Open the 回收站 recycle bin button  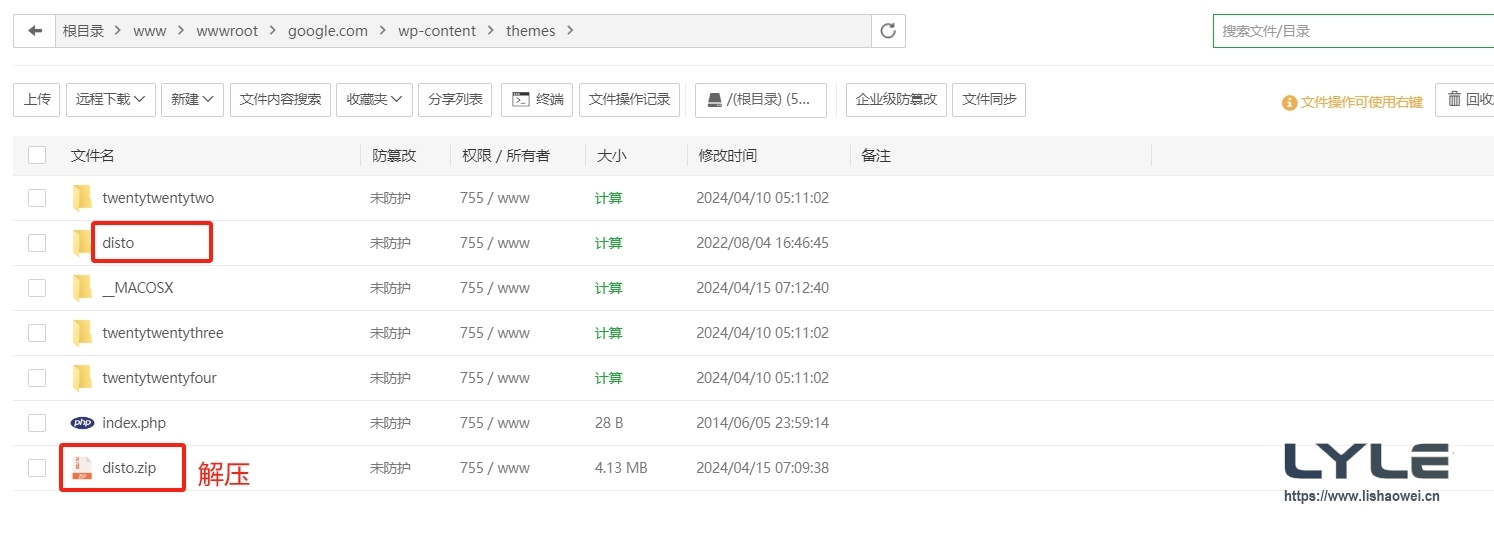click(1466, 100)
